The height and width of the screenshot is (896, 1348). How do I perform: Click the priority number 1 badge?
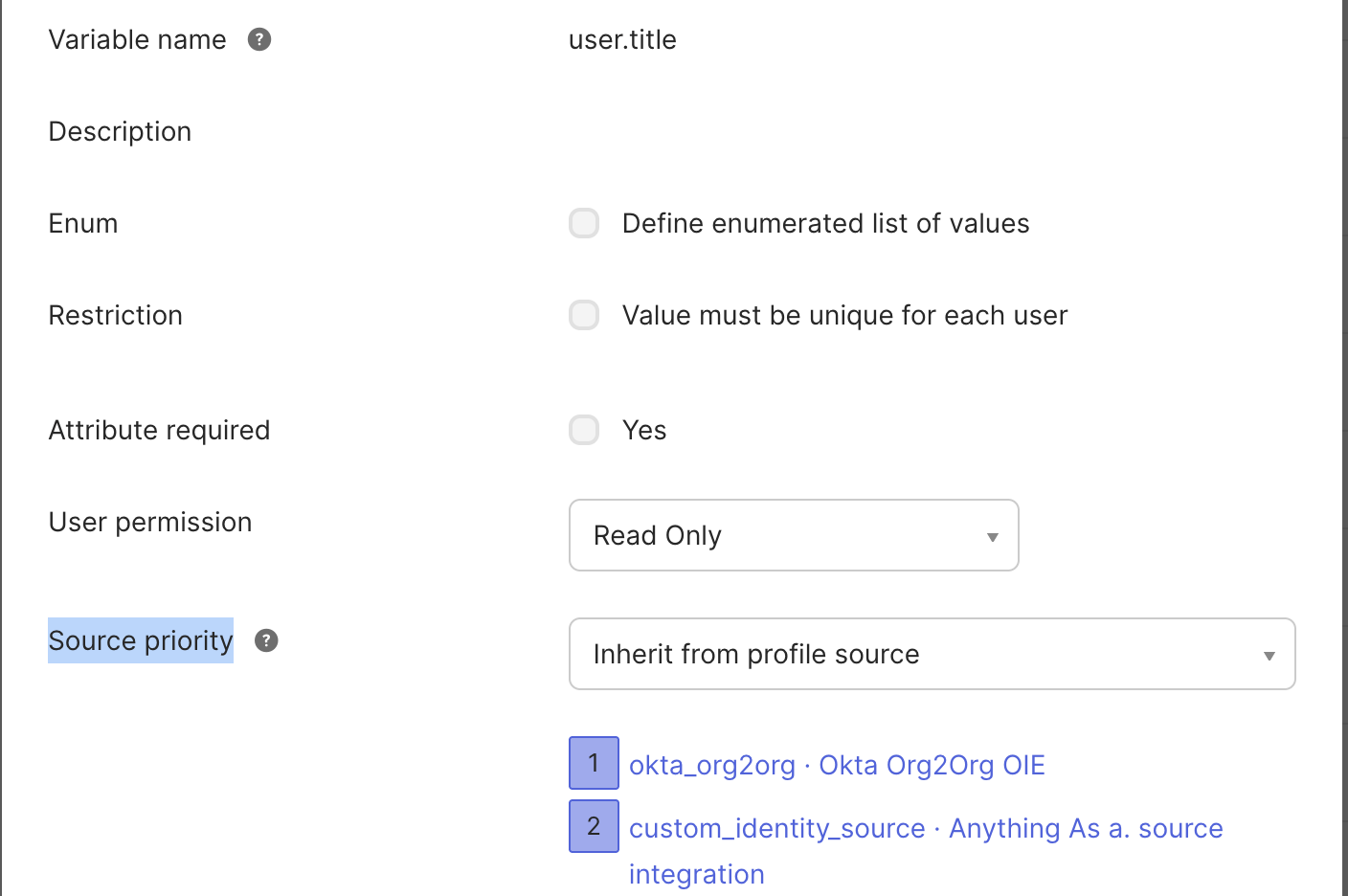coord(594,763)
